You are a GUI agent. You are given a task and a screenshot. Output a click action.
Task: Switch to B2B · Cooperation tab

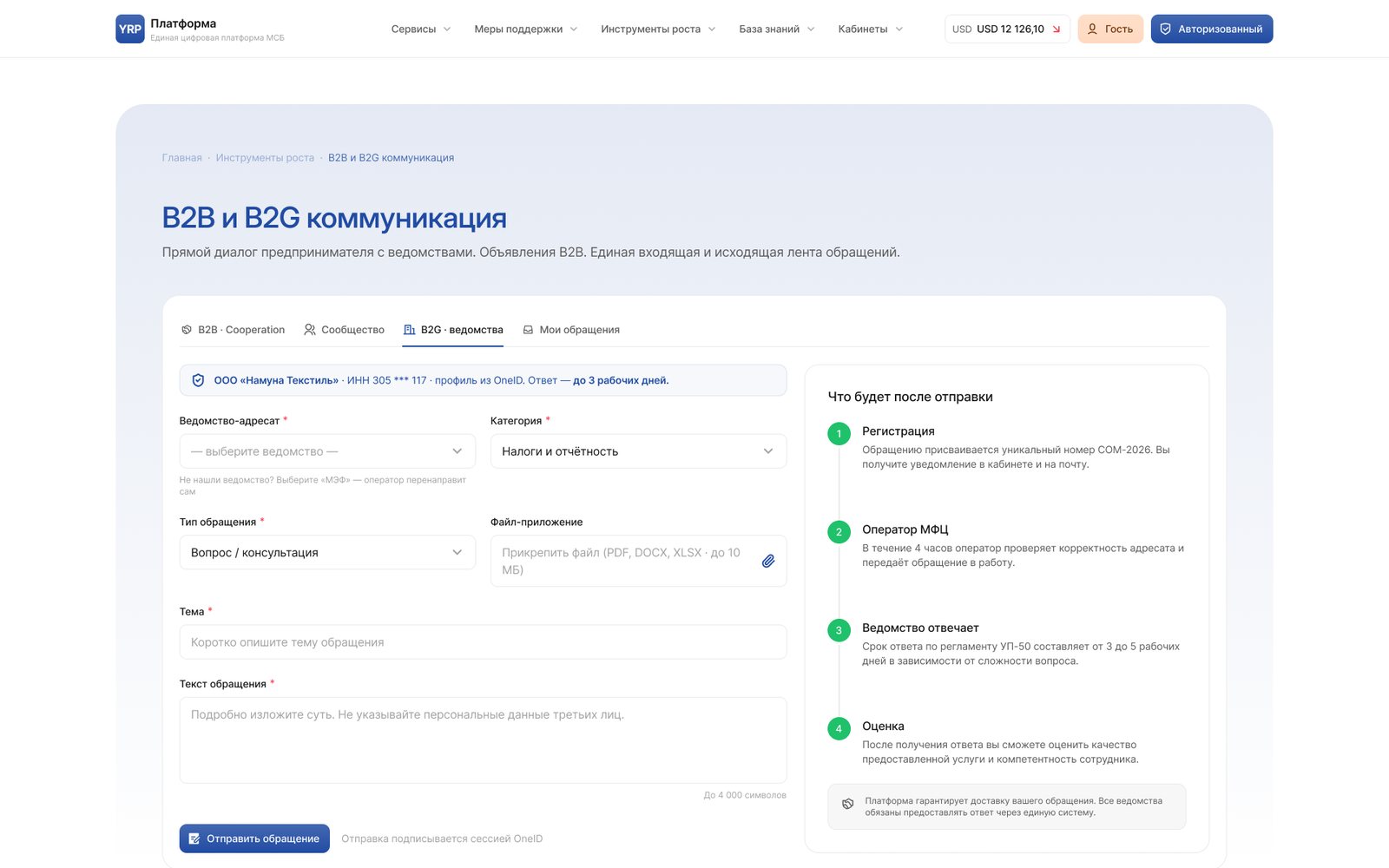click(233, 330)
